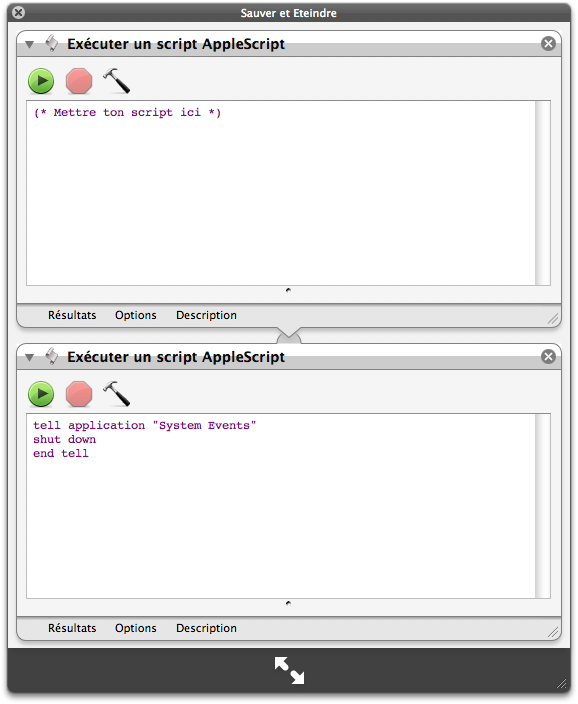578x704 pixels.
Task: Click in the shut down script text area
Action: 281,506
